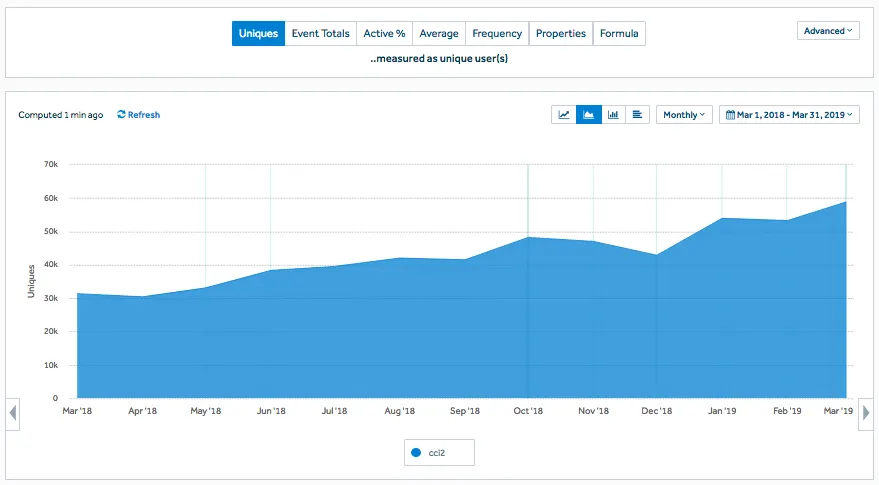The image size is (879, 485).
Task: Click the Aug '18 axis label
Action: [x=400, y=411]
